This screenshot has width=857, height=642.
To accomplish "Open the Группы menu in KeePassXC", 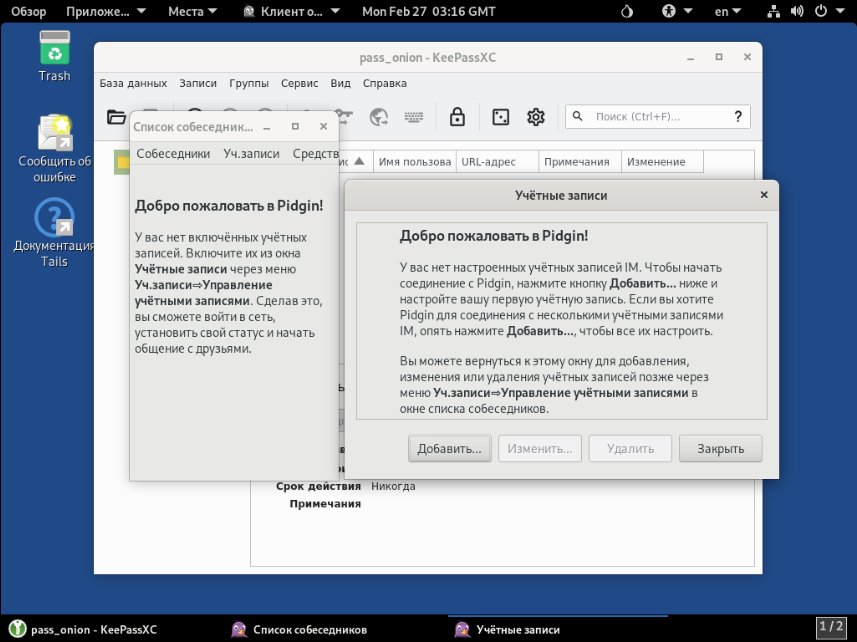I will [248, 84].
